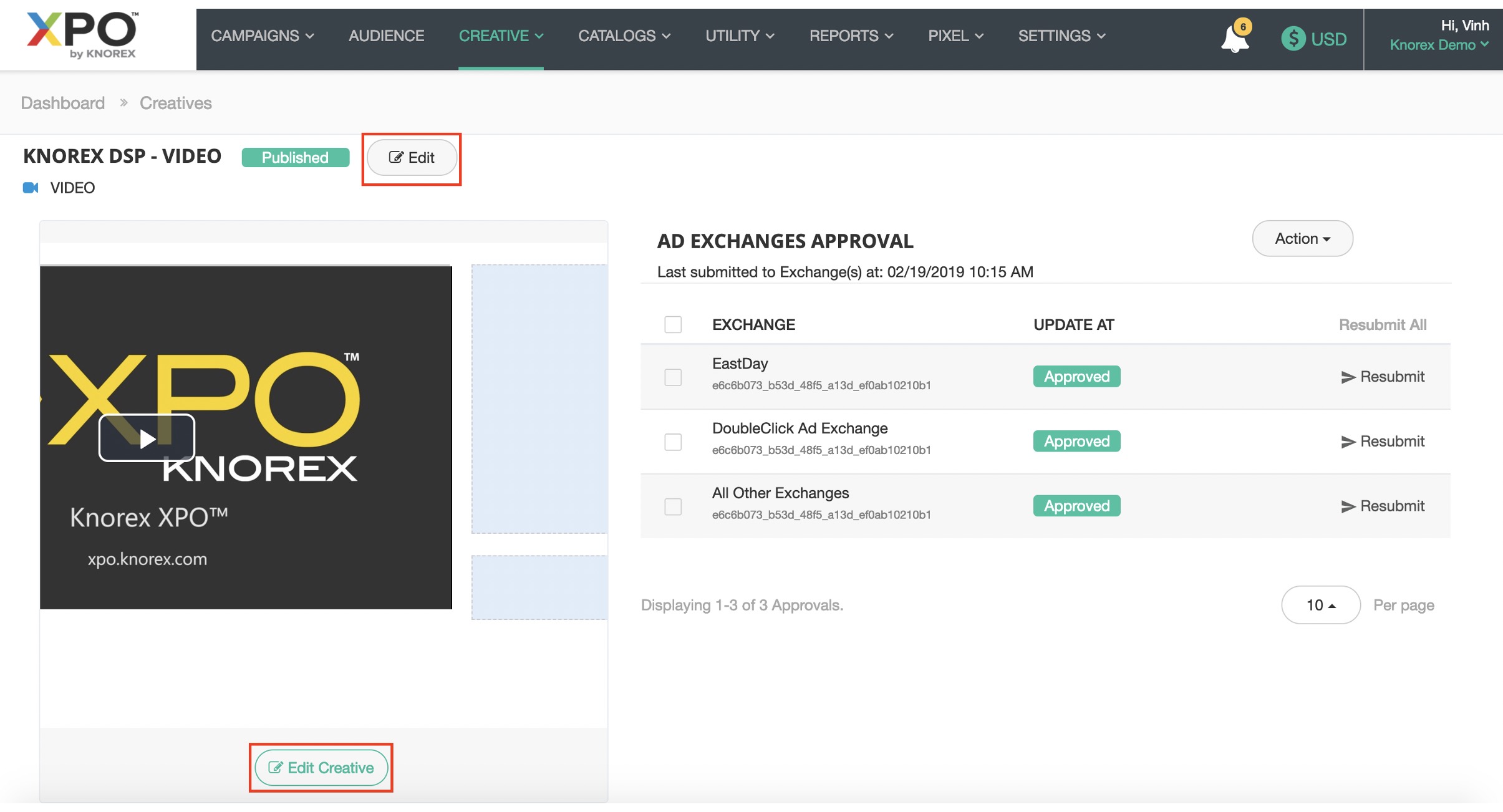Screen dimensions: 1503x812
Task: Click the EastDay Approved status badge
Action: coord(1076,377)
